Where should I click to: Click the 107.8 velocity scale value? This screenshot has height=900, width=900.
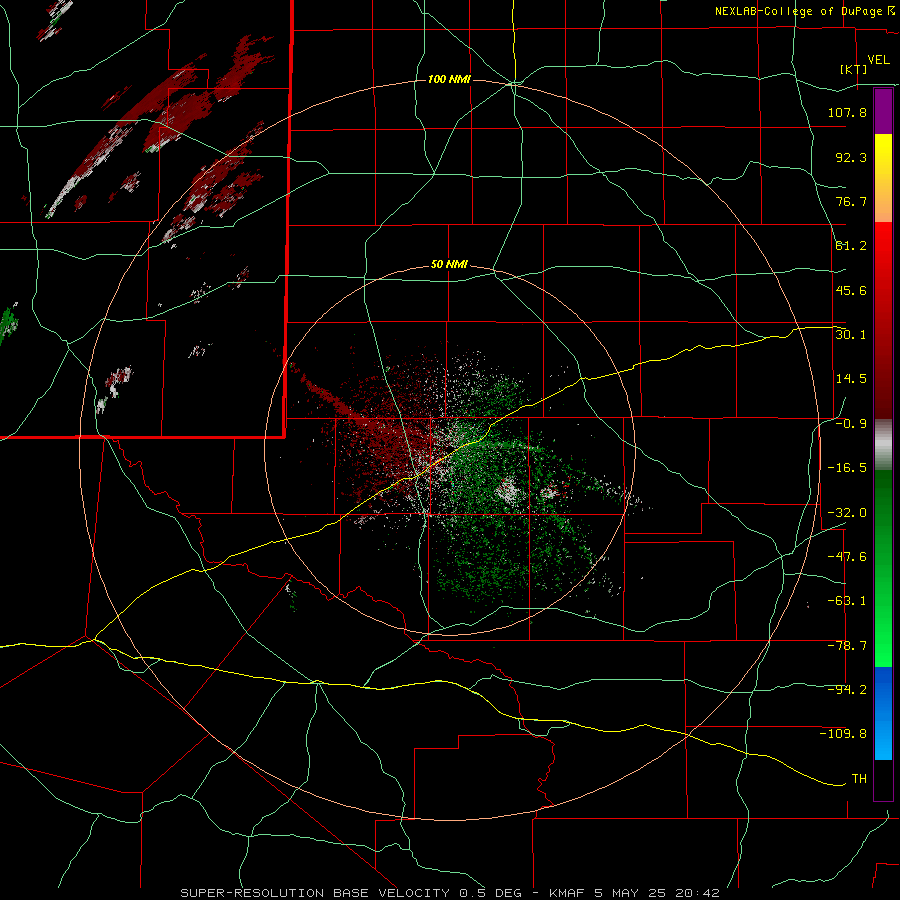[x=847, y=112]
